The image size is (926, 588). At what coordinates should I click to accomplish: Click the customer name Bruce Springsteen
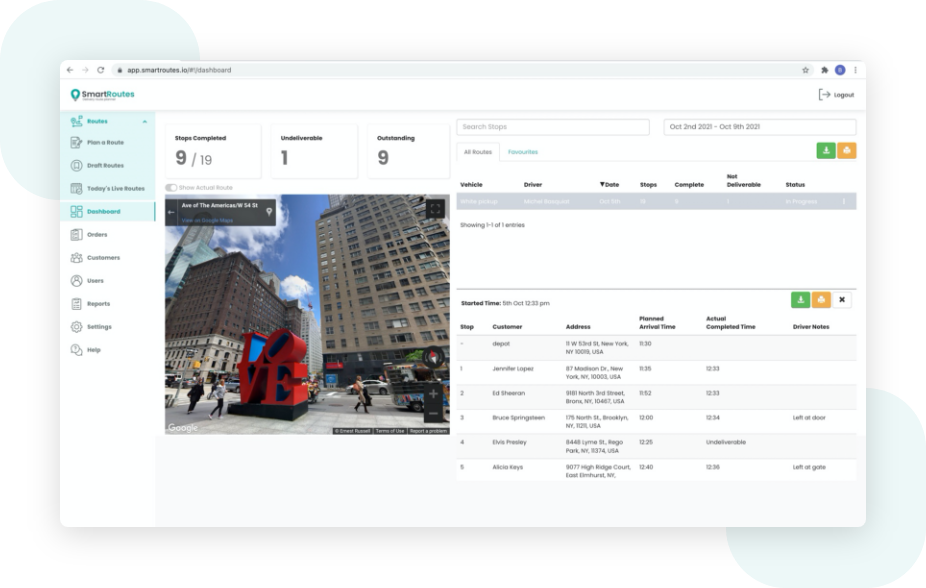519,417
